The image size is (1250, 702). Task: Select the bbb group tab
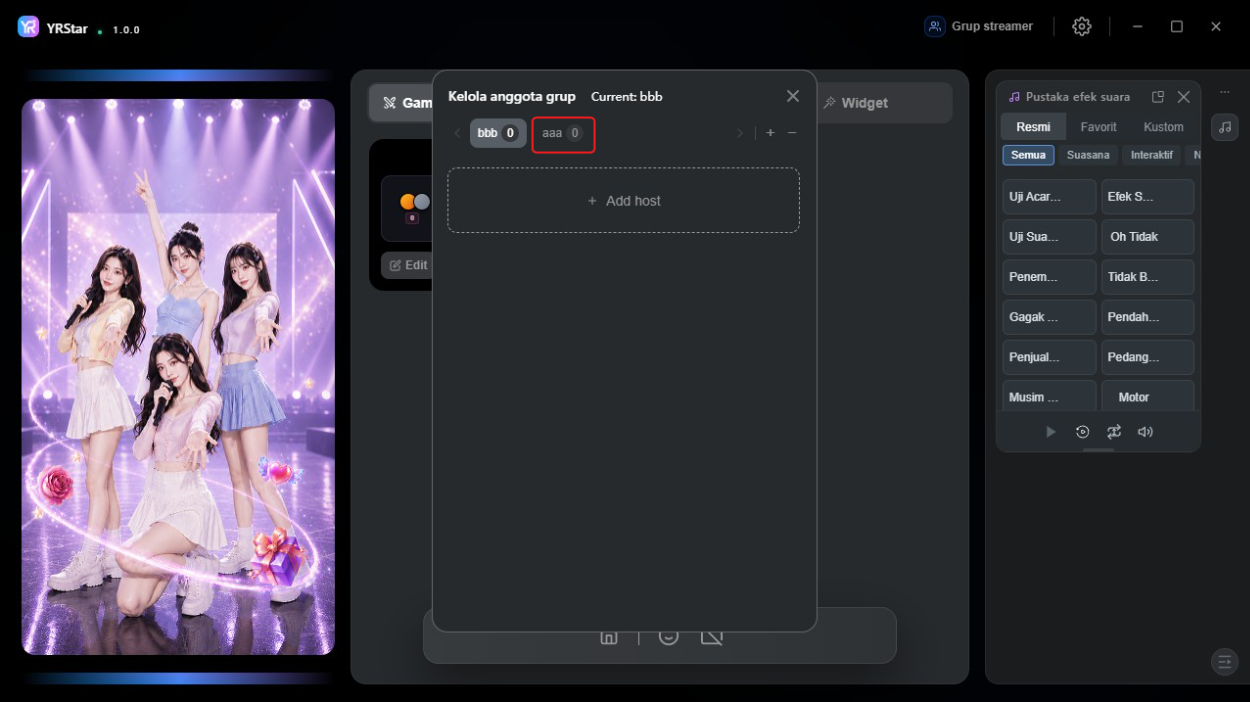point(498,133)
